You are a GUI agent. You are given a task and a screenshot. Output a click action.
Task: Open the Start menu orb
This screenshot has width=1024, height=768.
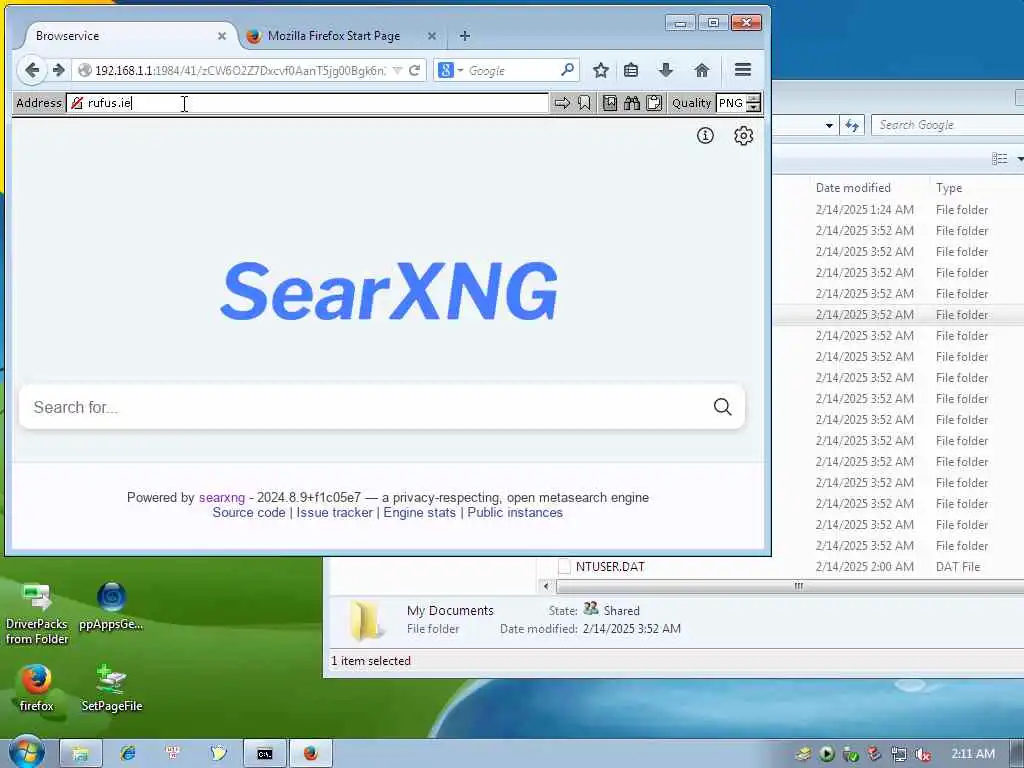coord(26,752)
